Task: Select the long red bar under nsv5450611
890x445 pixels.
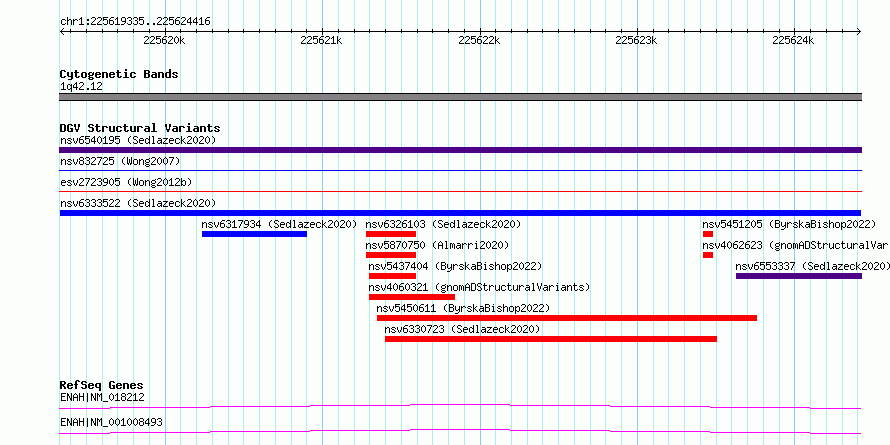Action: 567,318
